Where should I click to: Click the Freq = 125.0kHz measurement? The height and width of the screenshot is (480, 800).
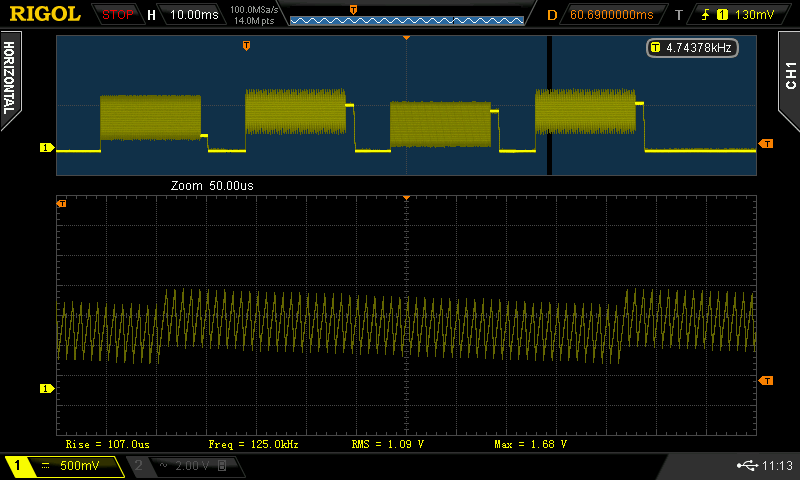(254, 444)
